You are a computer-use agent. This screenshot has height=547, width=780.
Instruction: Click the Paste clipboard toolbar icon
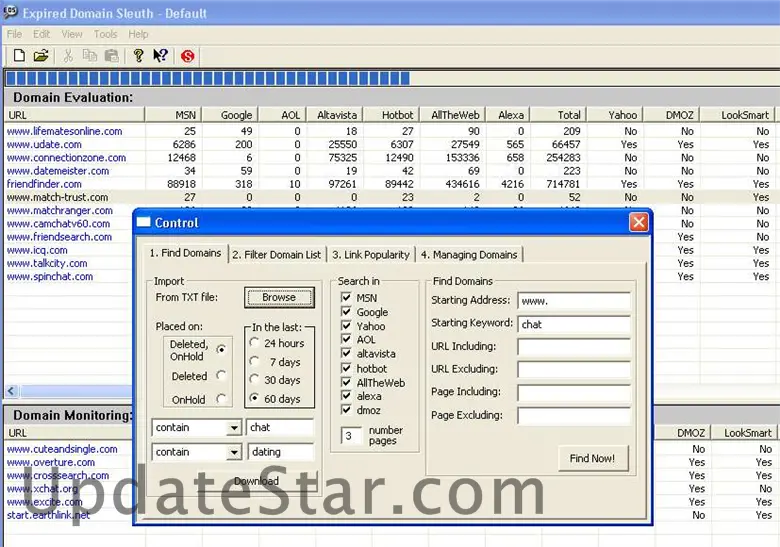tap(112, 56)
